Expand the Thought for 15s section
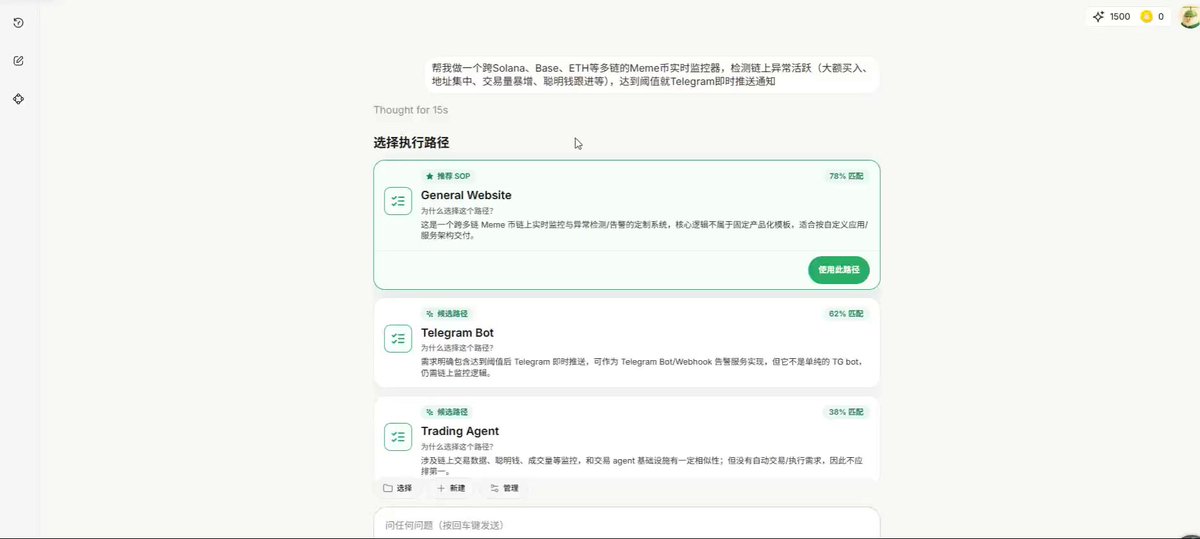This screenshot has width=1200, height=539. click(x=411, y=110)
